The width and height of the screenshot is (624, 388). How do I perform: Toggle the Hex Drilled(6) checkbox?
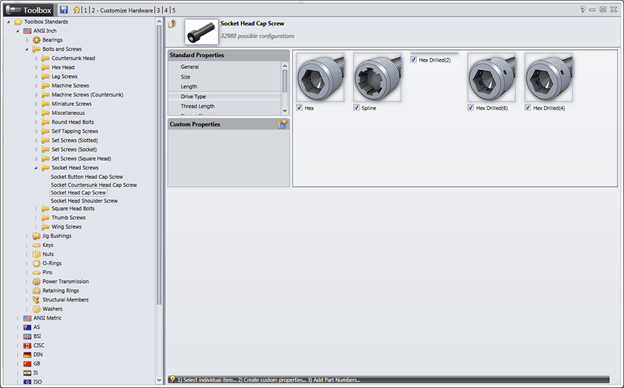[x=471, y=107]
